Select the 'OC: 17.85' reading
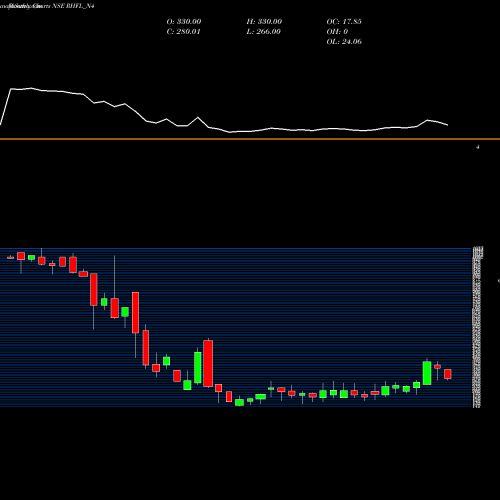 pos(344,21)
